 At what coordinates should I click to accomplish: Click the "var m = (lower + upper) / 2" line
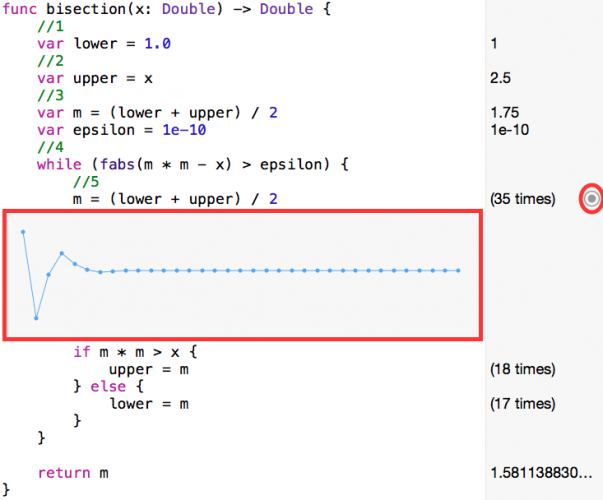[157, 113]
